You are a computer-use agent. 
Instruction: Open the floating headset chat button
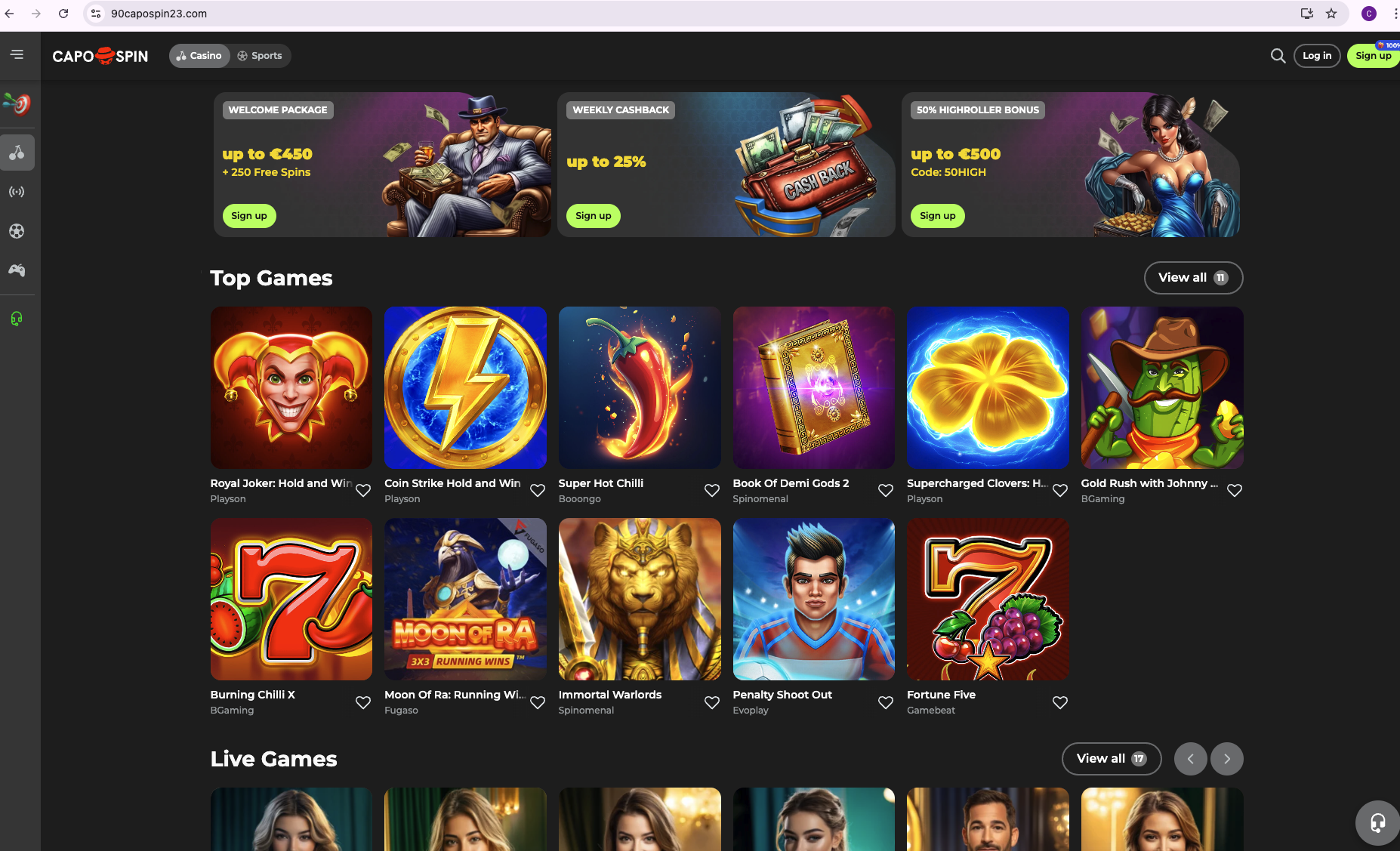(1377, 822)
